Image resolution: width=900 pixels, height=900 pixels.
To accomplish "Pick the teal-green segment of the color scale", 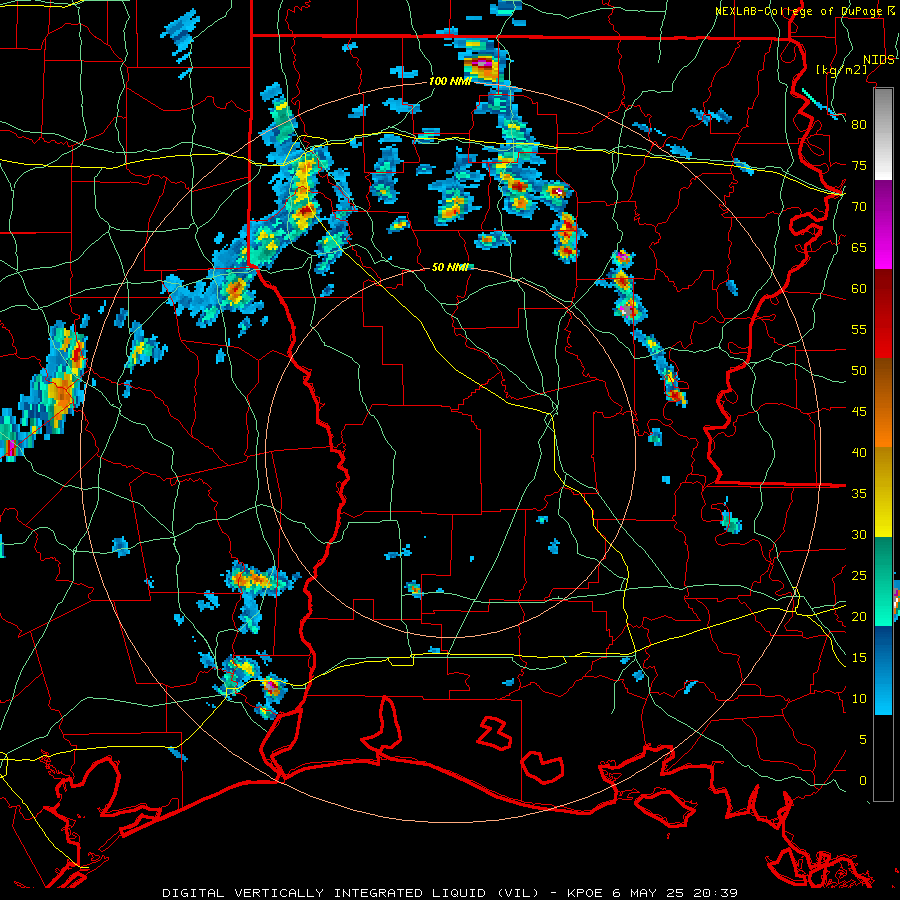I will pyautogui.click(x=883, y=581).
